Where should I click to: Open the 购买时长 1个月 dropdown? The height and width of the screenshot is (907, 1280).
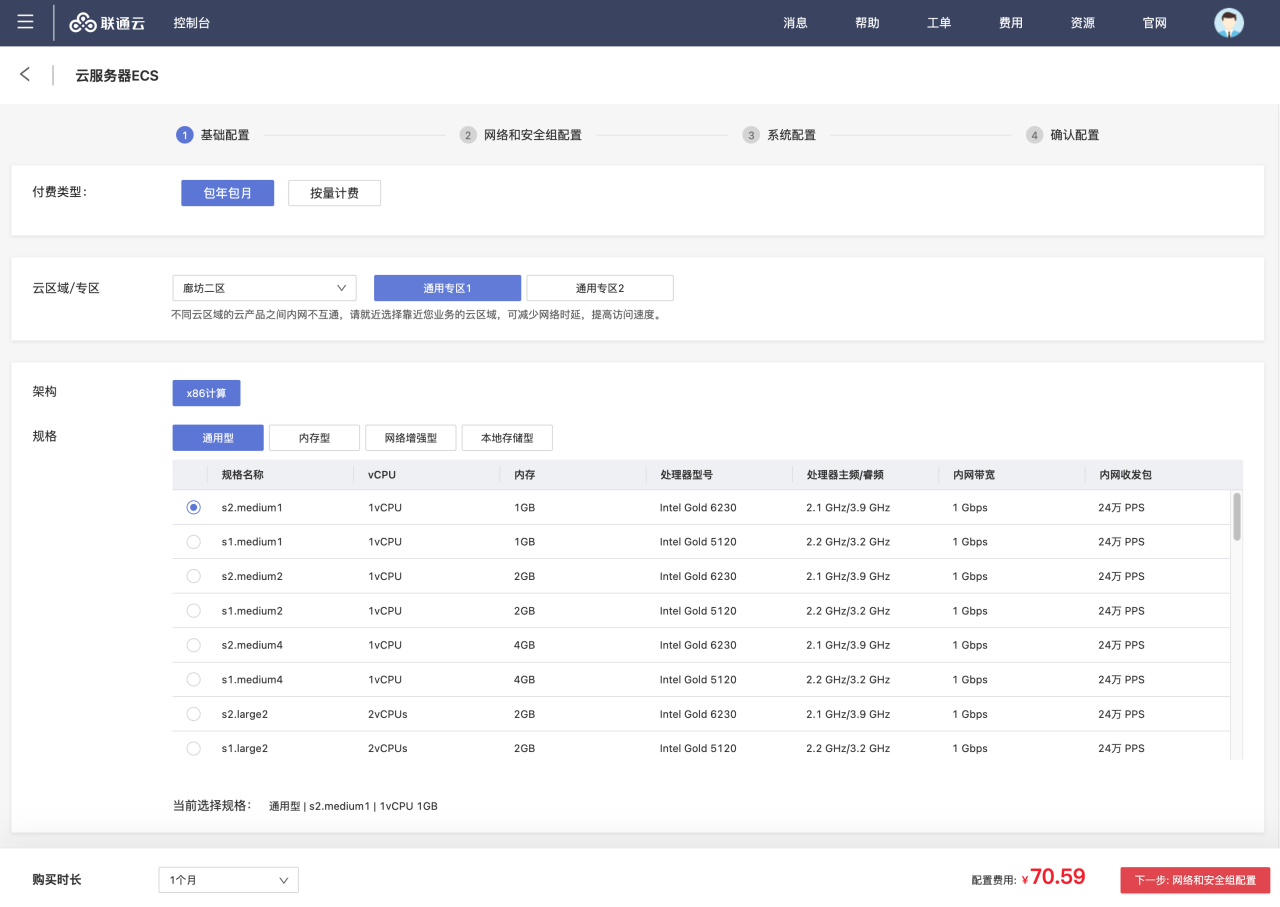point(228,880)
